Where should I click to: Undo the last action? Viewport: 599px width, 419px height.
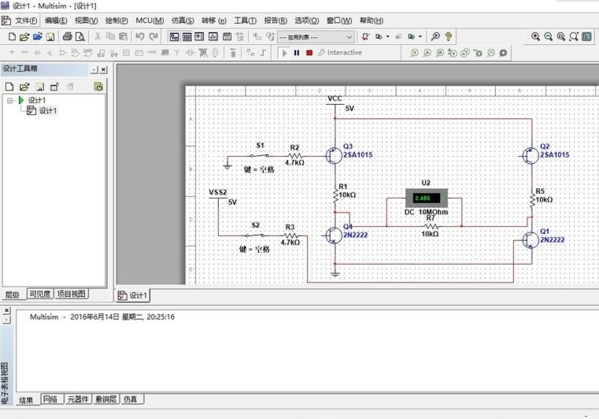coord(140,36)
